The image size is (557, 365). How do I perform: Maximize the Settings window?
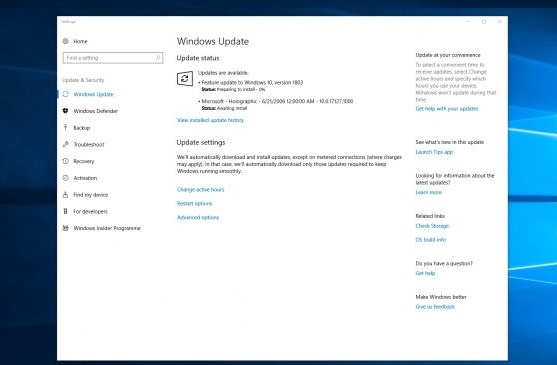point(483,22)
